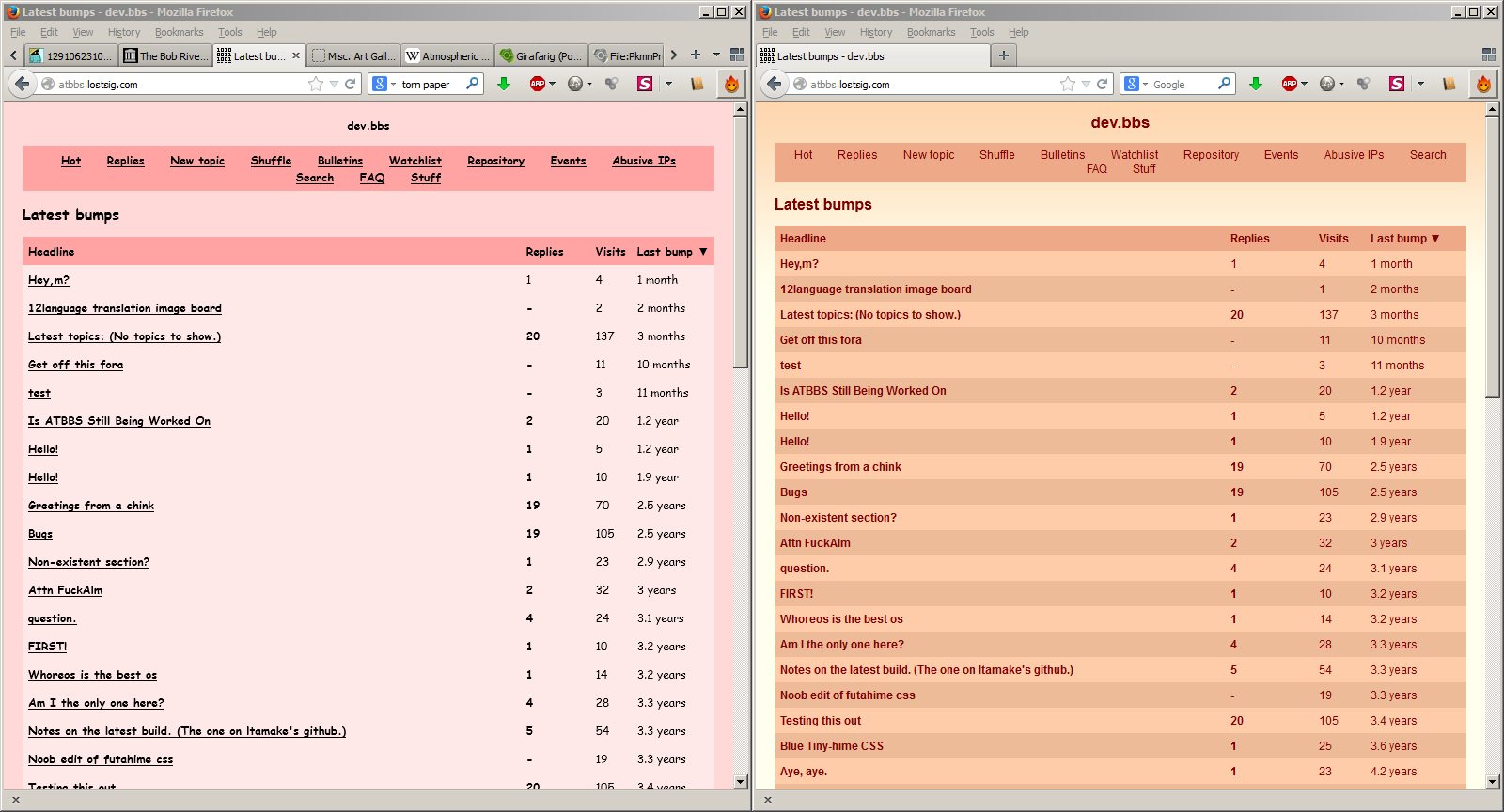Viewport: 1504px width, 812px height.
Task: Click the Adblock Plus icon in right window
Action: coord(1289,84)
